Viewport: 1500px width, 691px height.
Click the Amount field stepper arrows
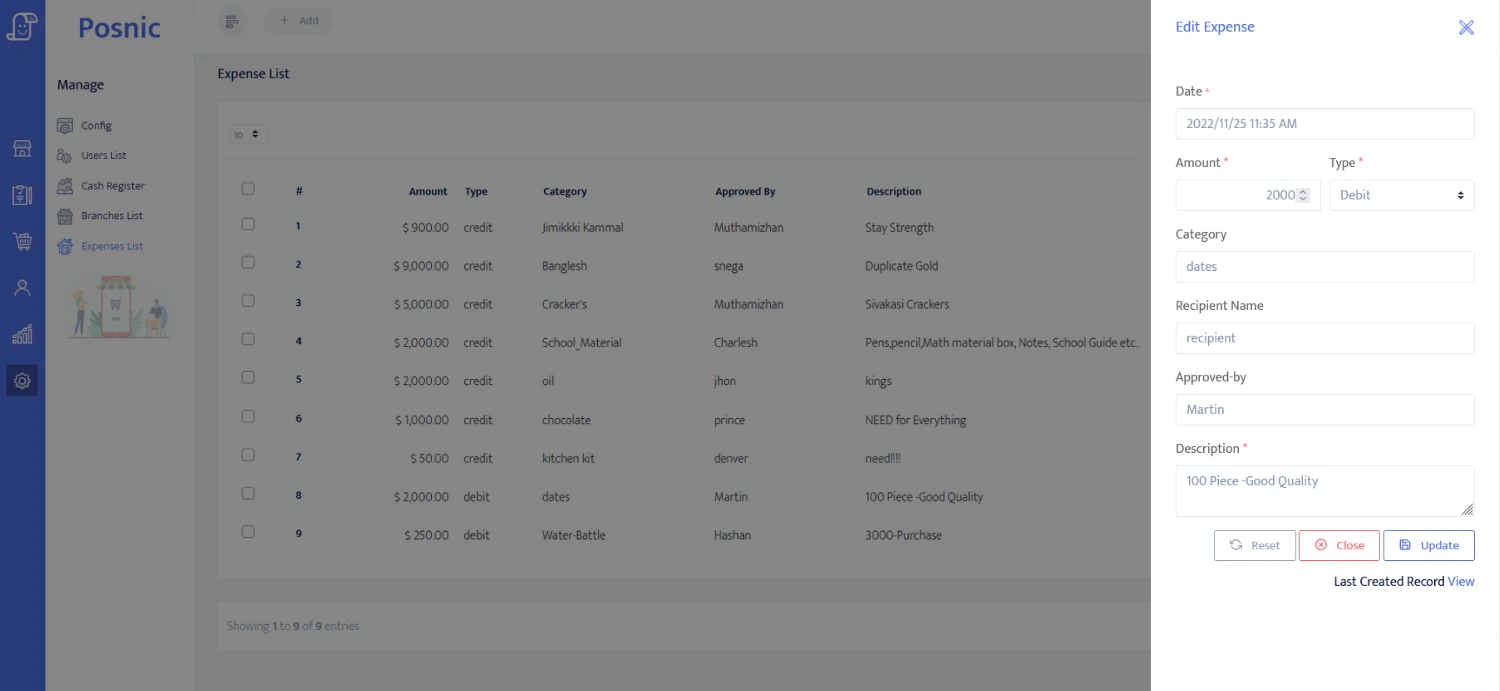[x=1302, y=195]
